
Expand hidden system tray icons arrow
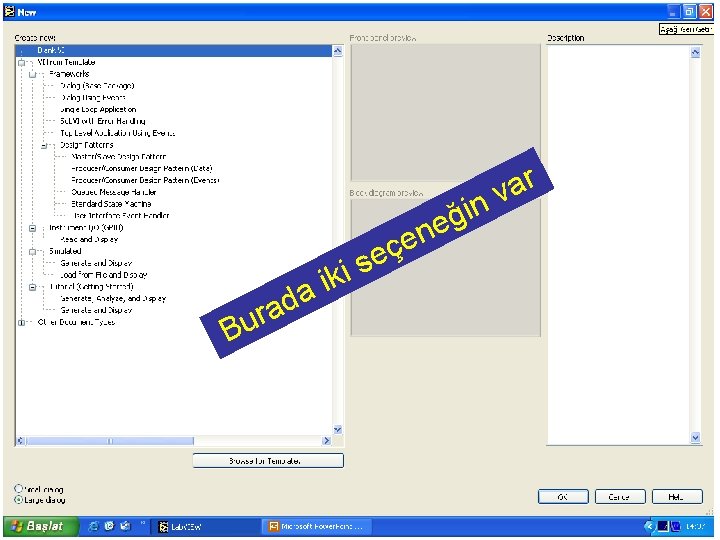(648, 526)
